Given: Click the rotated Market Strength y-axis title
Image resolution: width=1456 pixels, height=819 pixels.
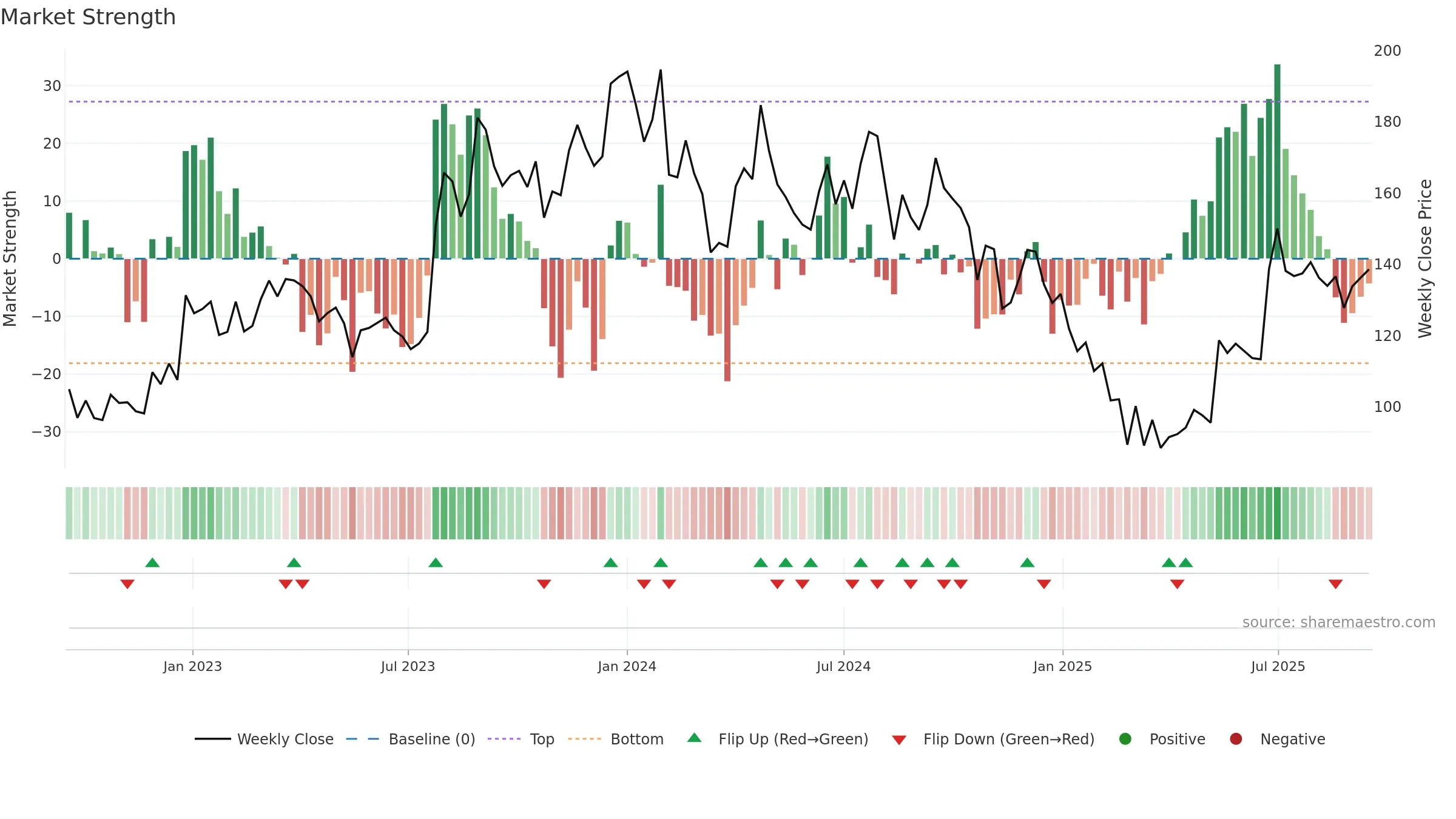Looking at the screenshot, I should [x=10, y=258].
